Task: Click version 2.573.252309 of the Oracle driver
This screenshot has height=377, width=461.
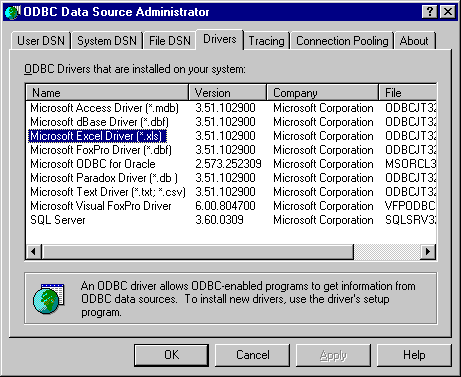Action: [228, 164]
